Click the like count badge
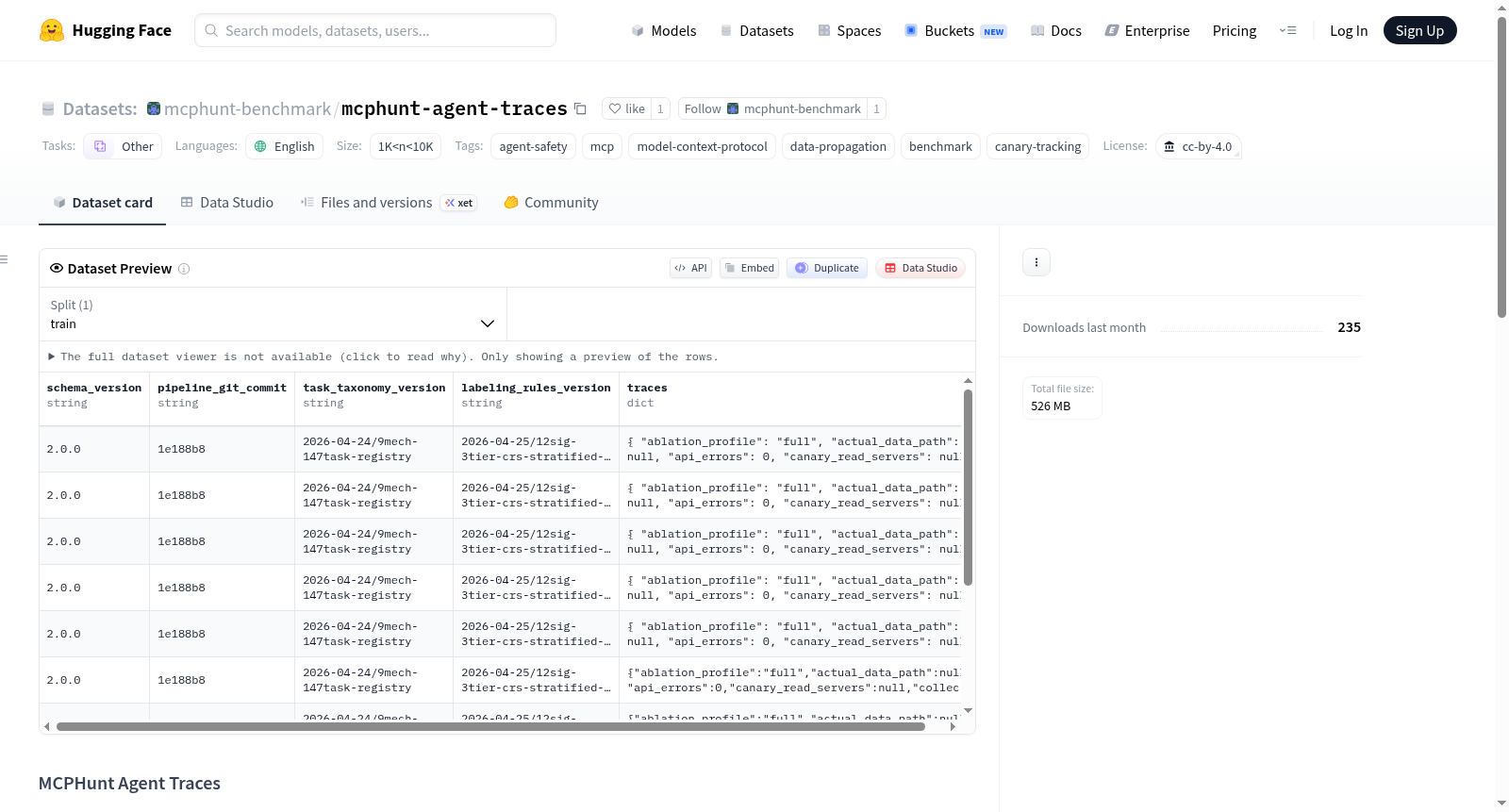Screen dimensions: 1509x812 pos(660,109)
